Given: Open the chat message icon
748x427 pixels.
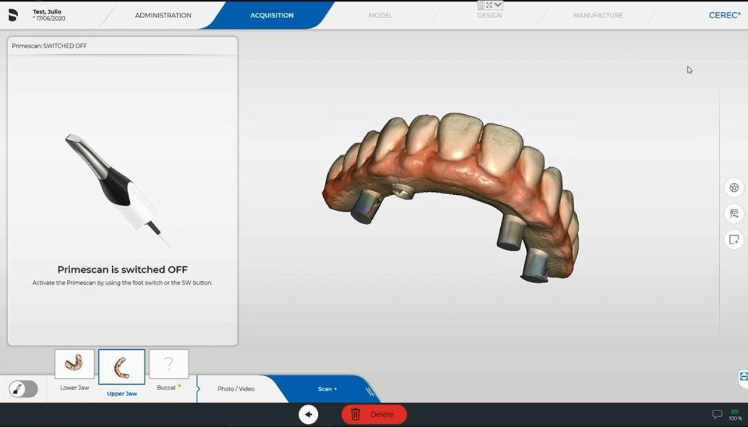Looking at the screenshot, I should (x=717, y=414).
